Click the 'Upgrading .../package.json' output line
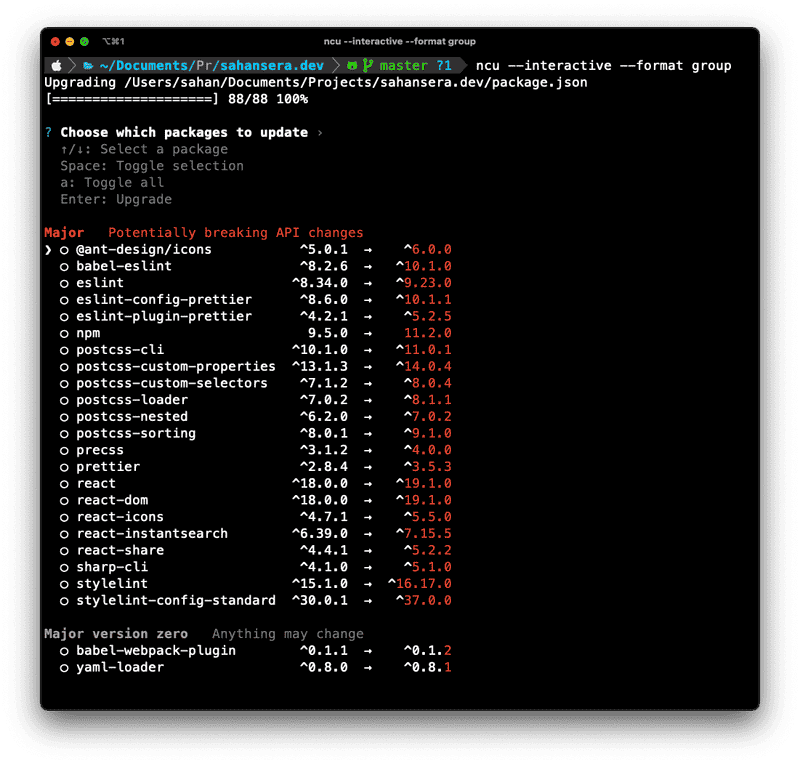800x764 pixels. (316, 83)
